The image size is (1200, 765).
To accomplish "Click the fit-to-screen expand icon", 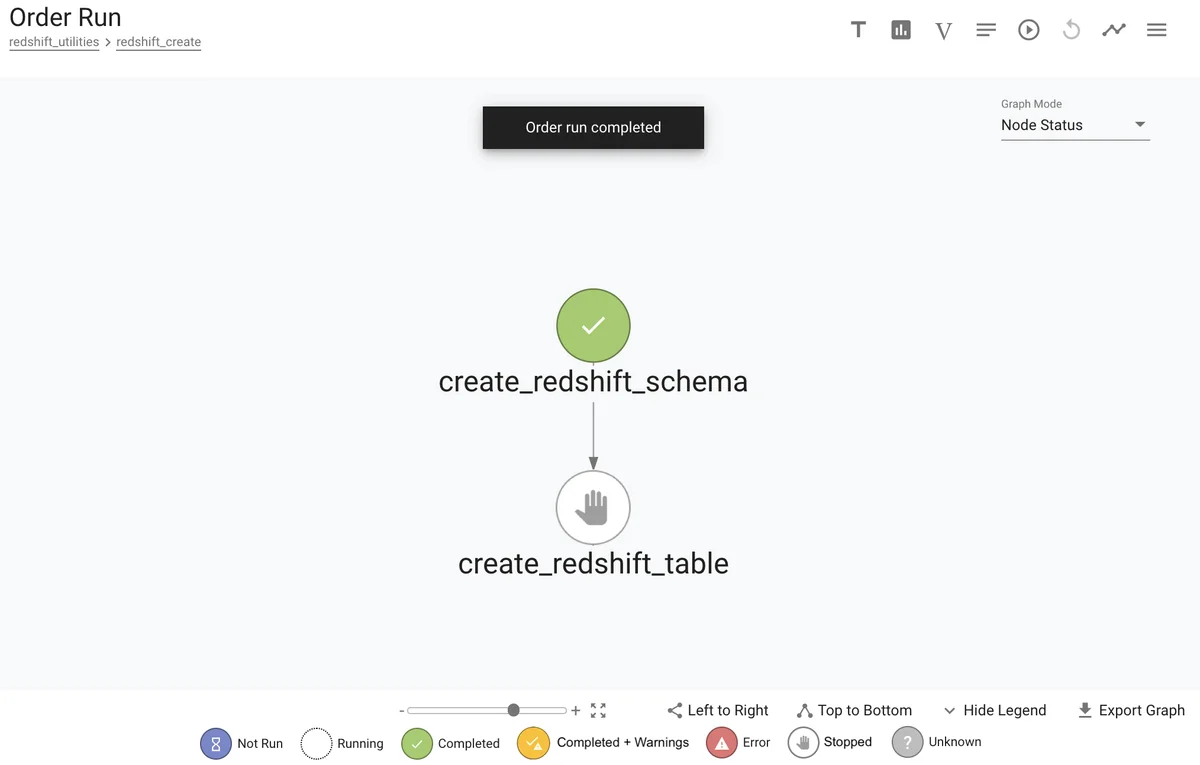I will coord(598,711).
